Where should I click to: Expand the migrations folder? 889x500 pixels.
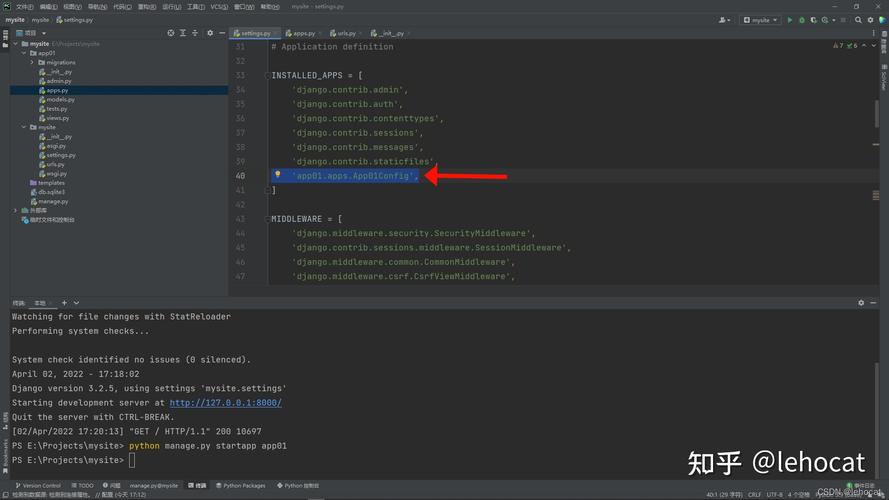(32, 62)
